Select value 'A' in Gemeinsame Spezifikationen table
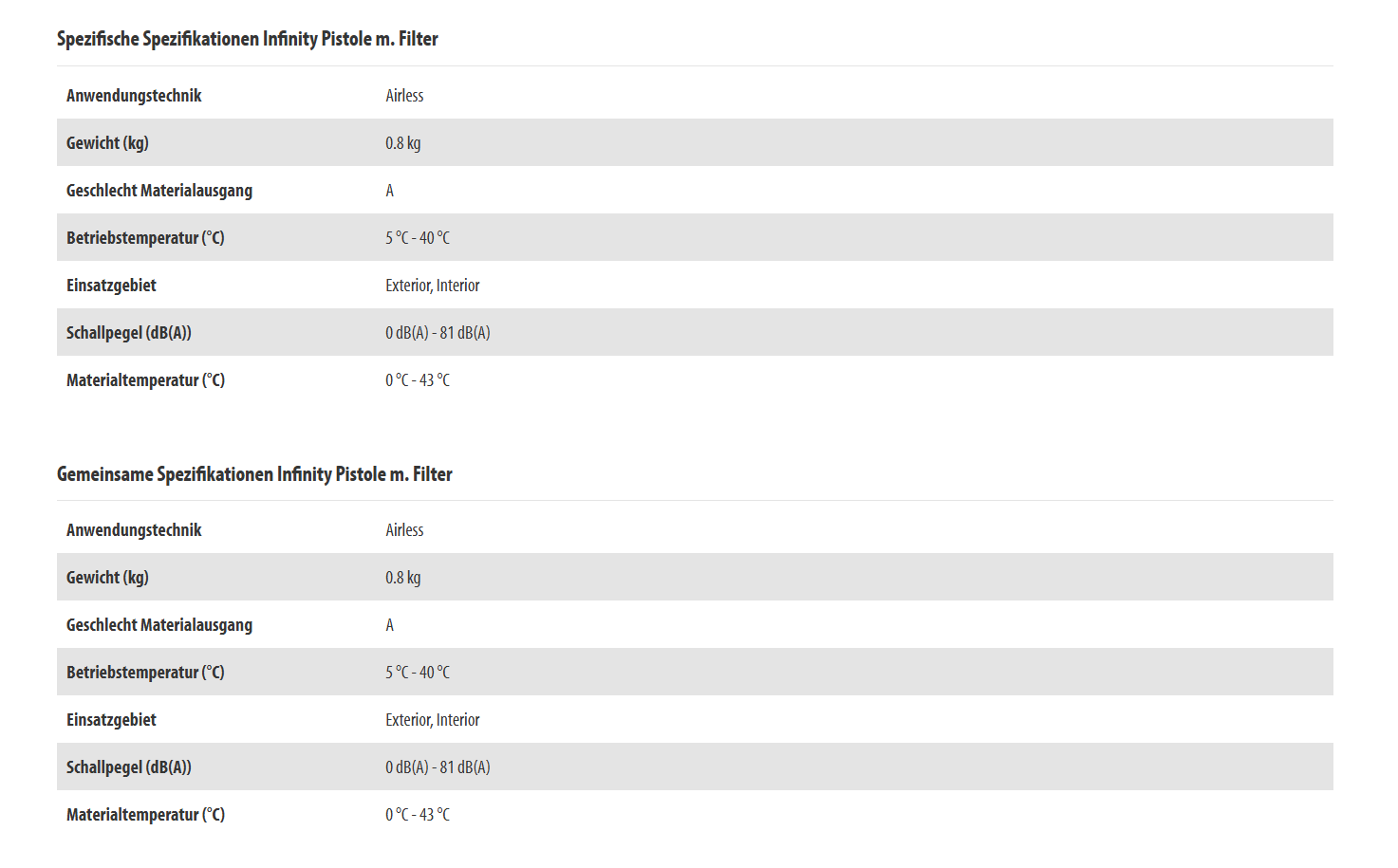The height and width of the screenshot is (868, 1398). [x=389, y=624]
